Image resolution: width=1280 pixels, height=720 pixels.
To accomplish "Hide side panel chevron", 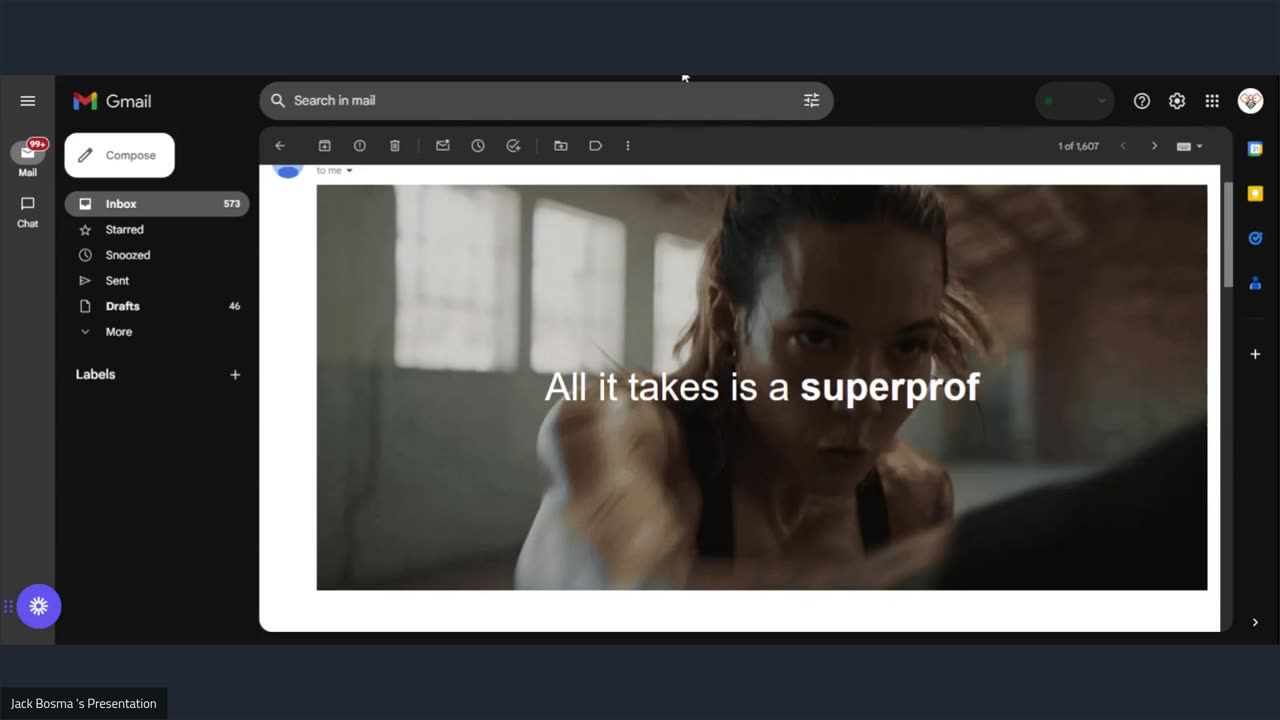I will coord(1255,622).
